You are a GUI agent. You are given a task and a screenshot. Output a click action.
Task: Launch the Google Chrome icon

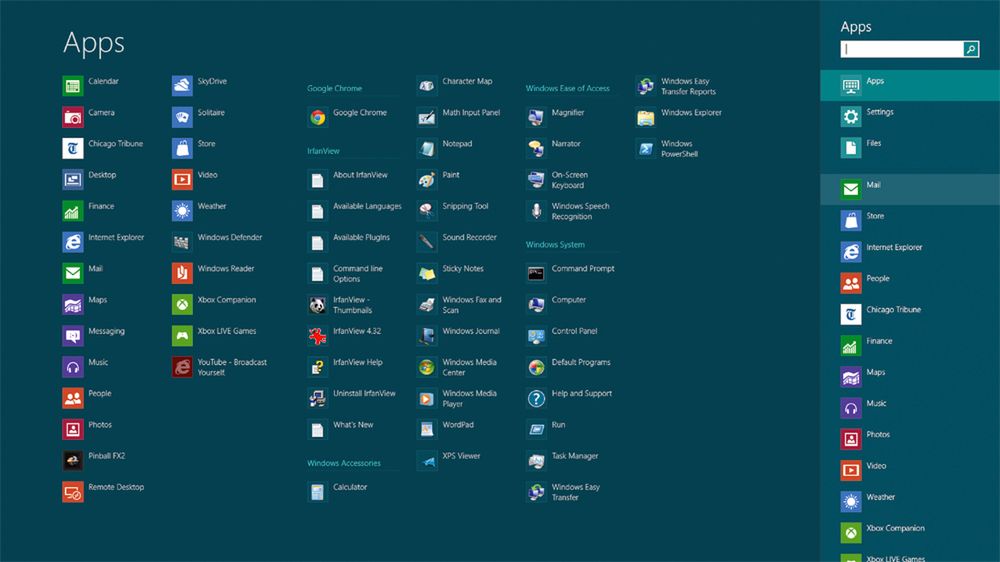(318, 117)
